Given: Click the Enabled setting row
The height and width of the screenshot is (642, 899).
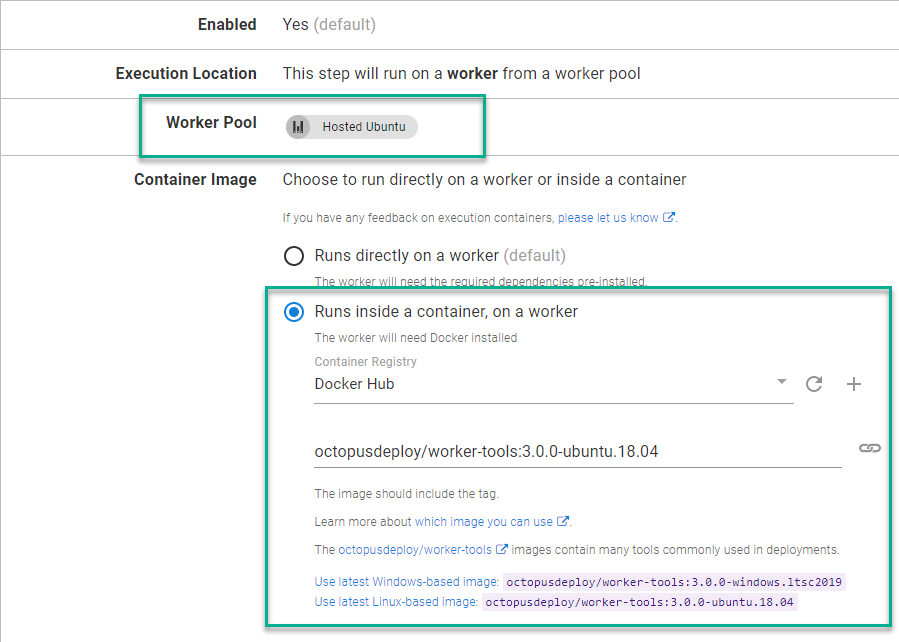Looking at the screenshot, I should click(227, 24).
